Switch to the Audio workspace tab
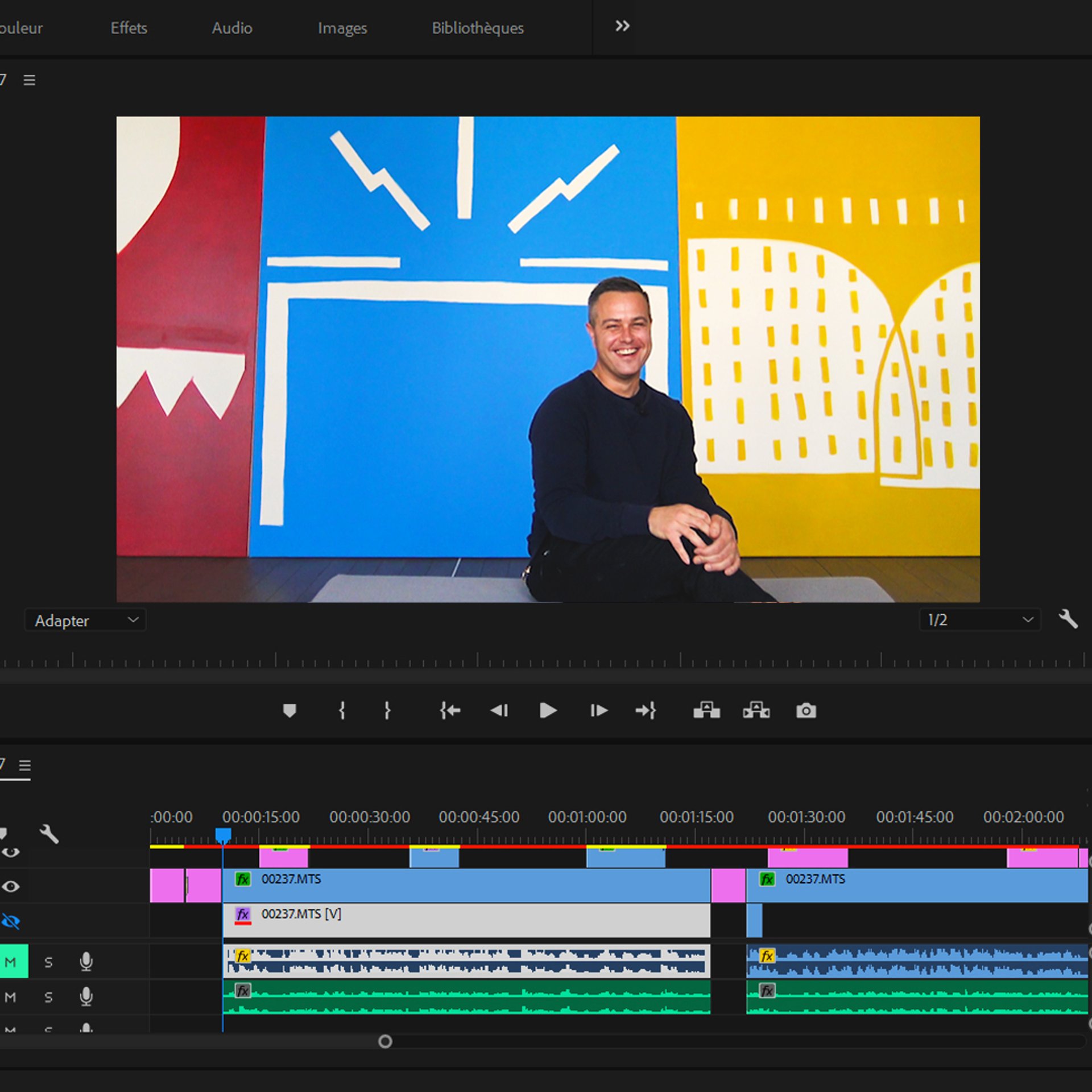The width and height of the screenshot is (1092, 1092). (232, 28)
